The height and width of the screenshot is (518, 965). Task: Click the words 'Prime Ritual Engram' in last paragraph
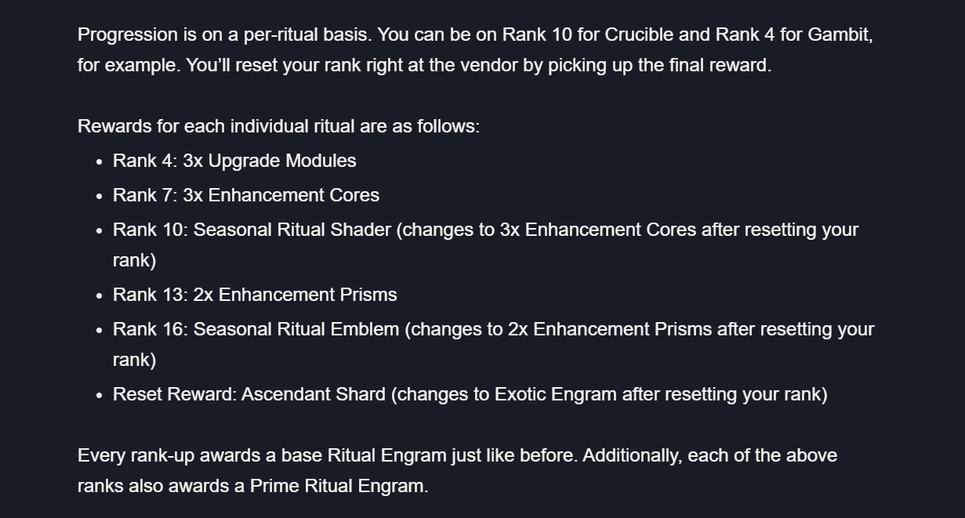(x=337, y=486)
